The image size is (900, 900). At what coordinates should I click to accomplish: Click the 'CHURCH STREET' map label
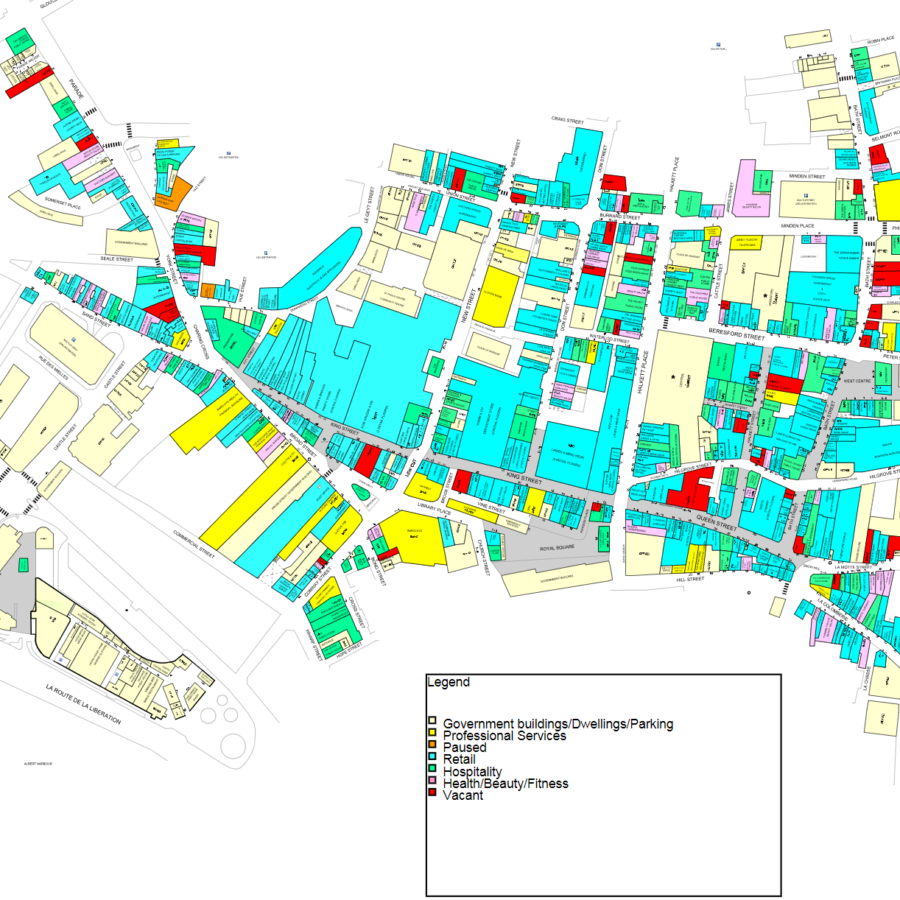483,557
